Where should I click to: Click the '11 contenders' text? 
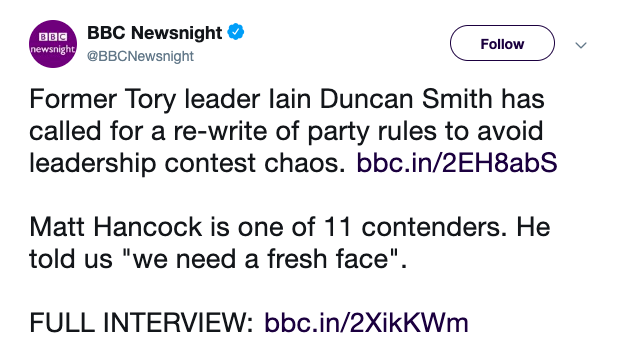(x=415, y=226)
